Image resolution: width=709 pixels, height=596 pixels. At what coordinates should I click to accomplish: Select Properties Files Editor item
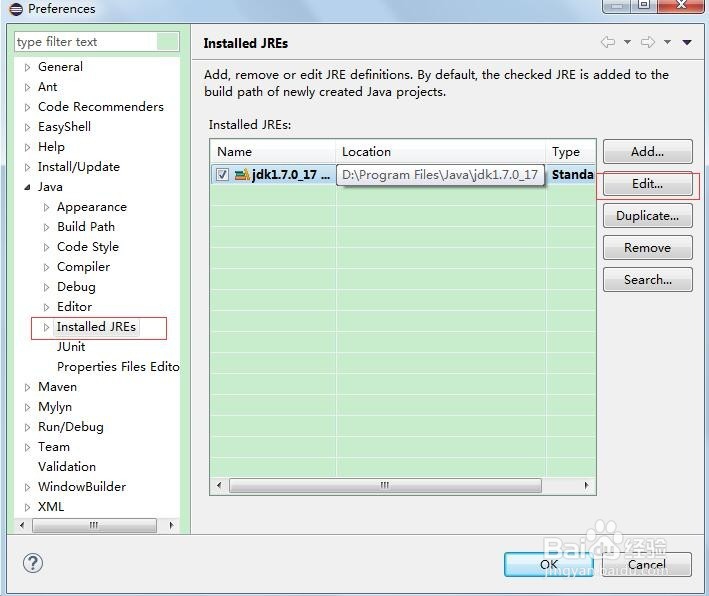tap(118, 367)
